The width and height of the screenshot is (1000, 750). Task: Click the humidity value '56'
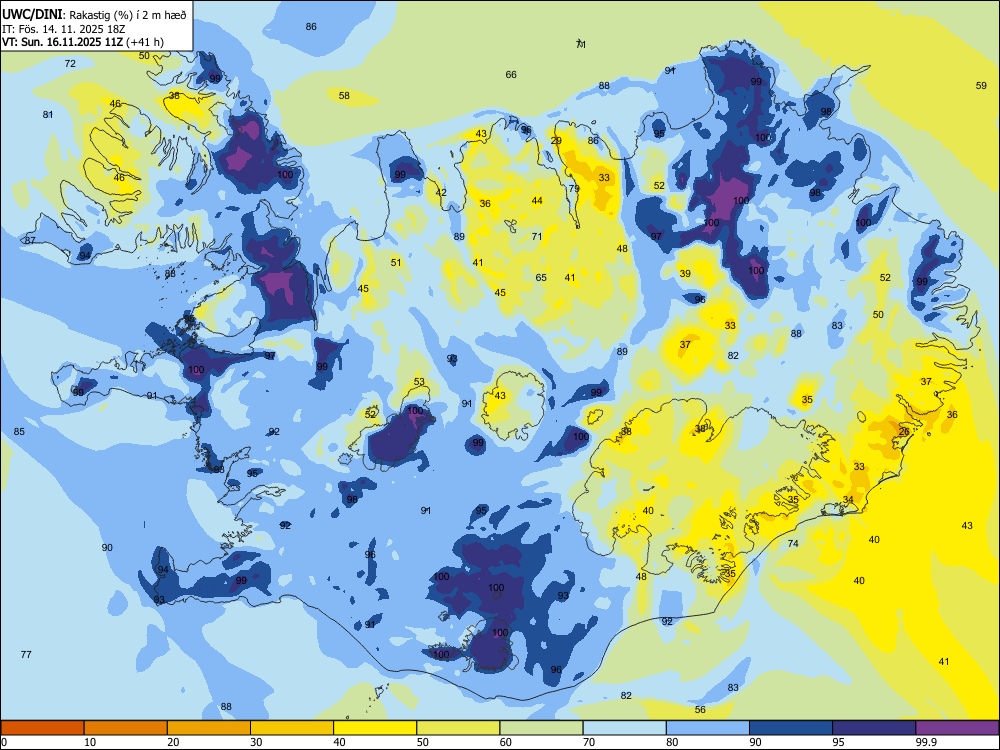[x=700, y=709]
